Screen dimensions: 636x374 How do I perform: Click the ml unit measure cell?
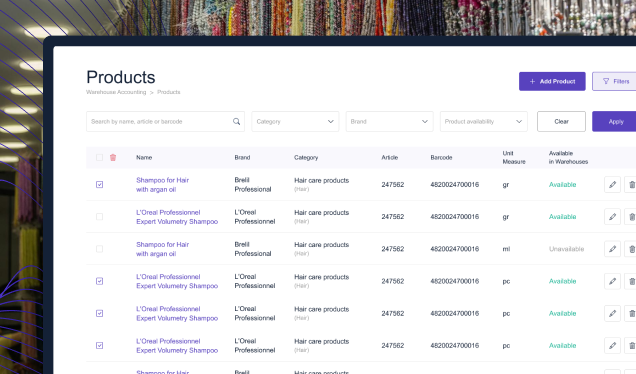[506, 249]
